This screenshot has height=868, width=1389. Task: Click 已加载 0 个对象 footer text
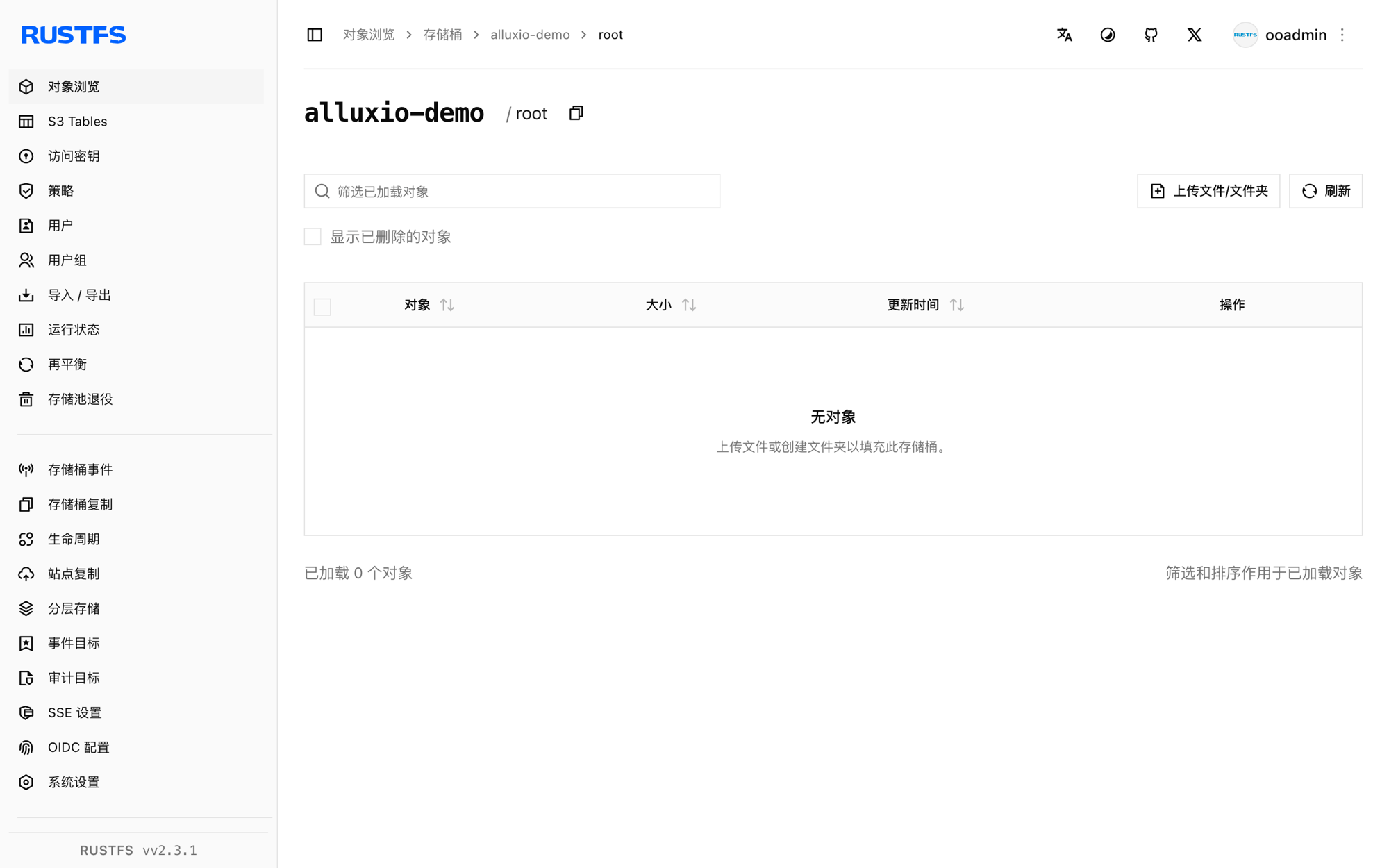[358, 573]
